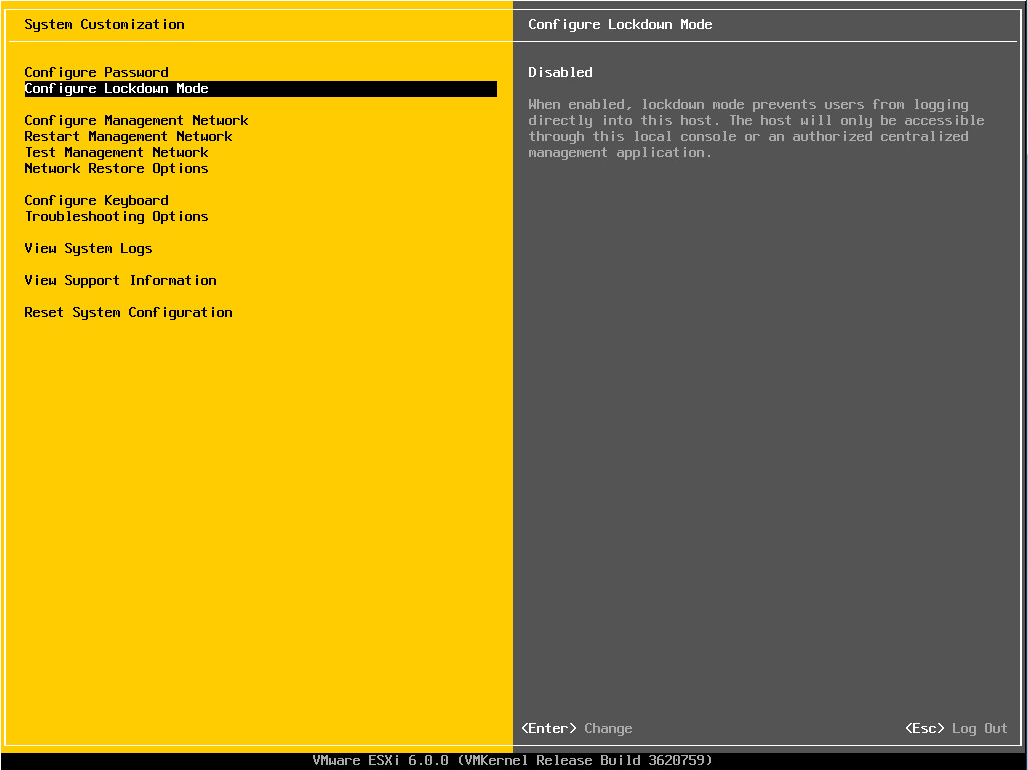Click the Enter Change action hint
Image resolution: width=1028 pixels, height=770 pixels.
pos(578,728)
